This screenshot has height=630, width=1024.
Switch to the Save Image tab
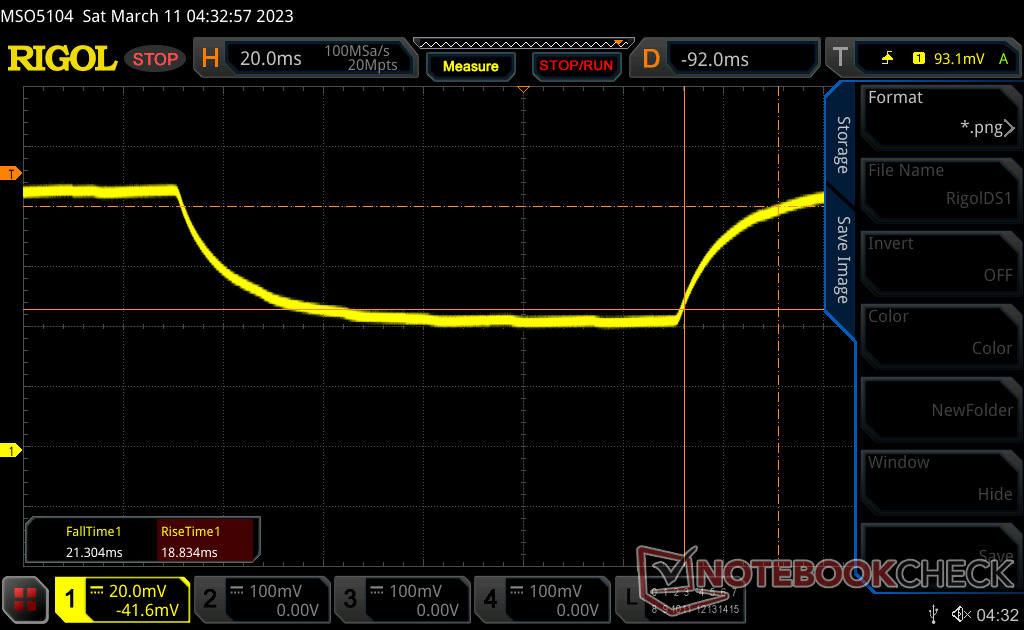pos(842,260)
